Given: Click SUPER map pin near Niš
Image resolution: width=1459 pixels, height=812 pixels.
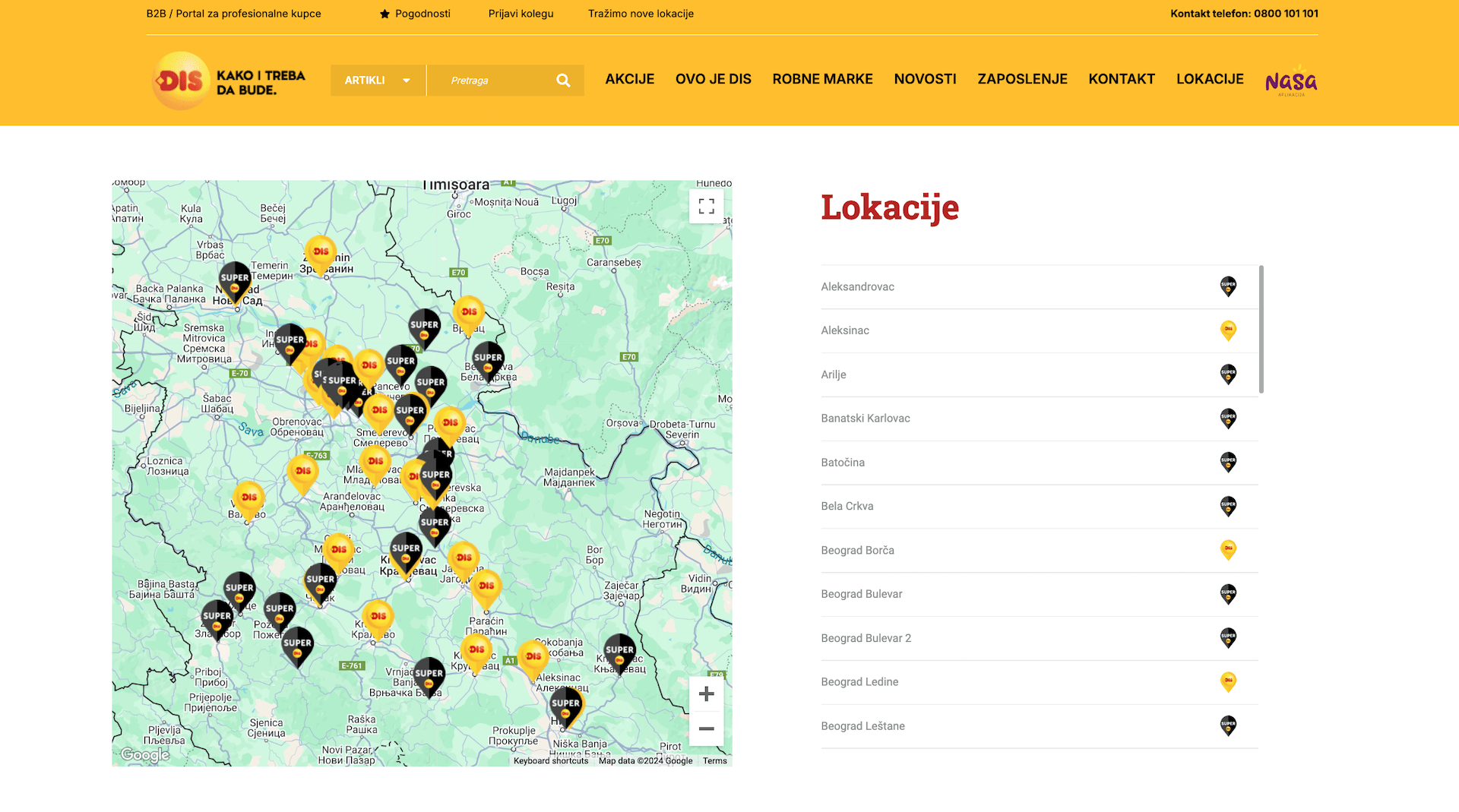Looking at the screenshot, I should pos(565,706).
